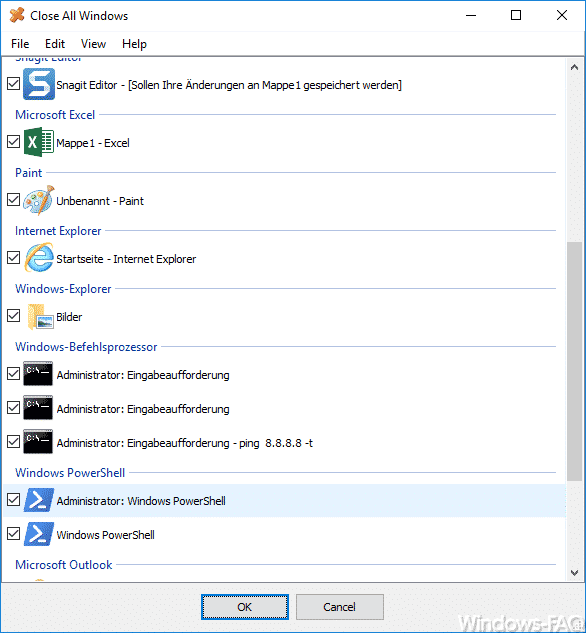Click the OK button

click(x=245, y=607)
